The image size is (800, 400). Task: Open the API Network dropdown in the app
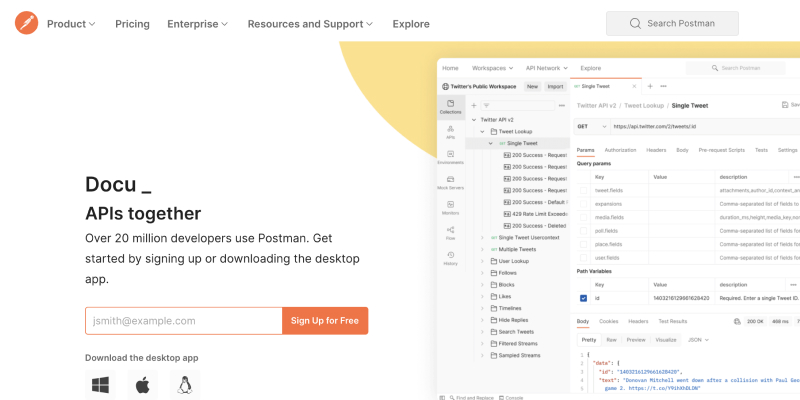(546, 68)
